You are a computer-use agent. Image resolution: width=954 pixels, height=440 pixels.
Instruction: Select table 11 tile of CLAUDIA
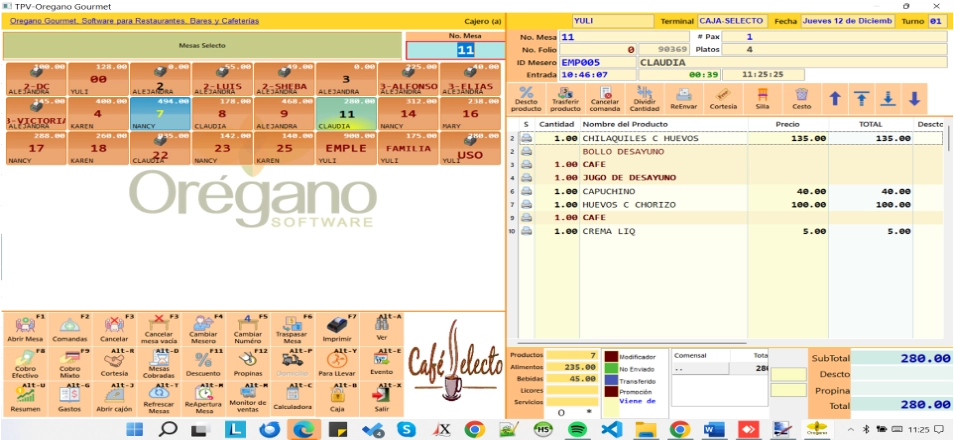tap(346, 114)
